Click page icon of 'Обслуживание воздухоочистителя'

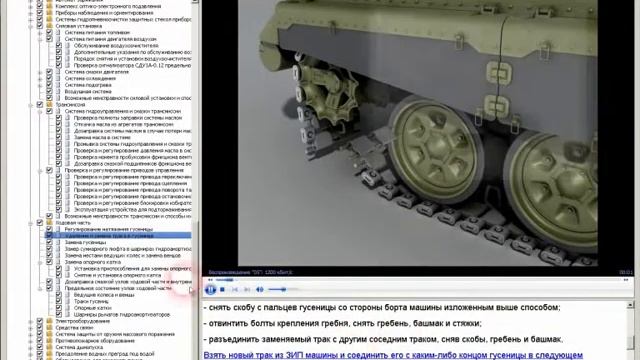pos(68,46)
